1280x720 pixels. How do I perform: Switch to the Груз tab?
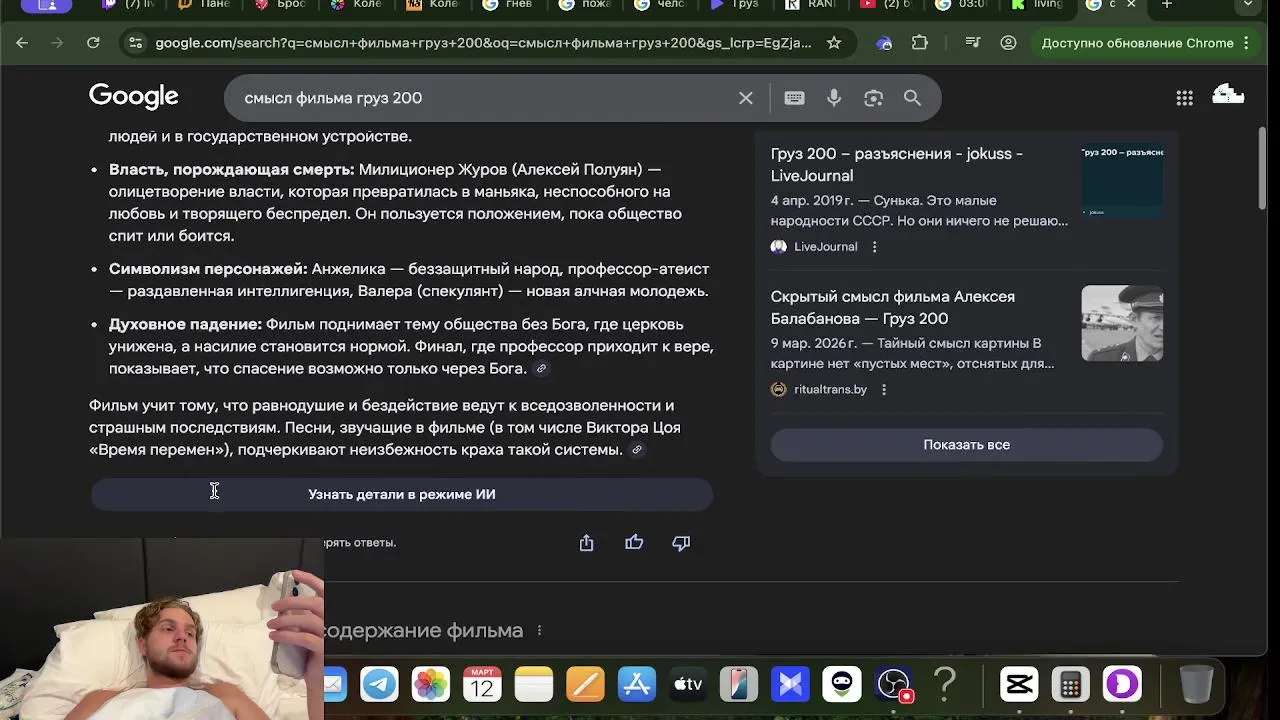pos(738,5)
